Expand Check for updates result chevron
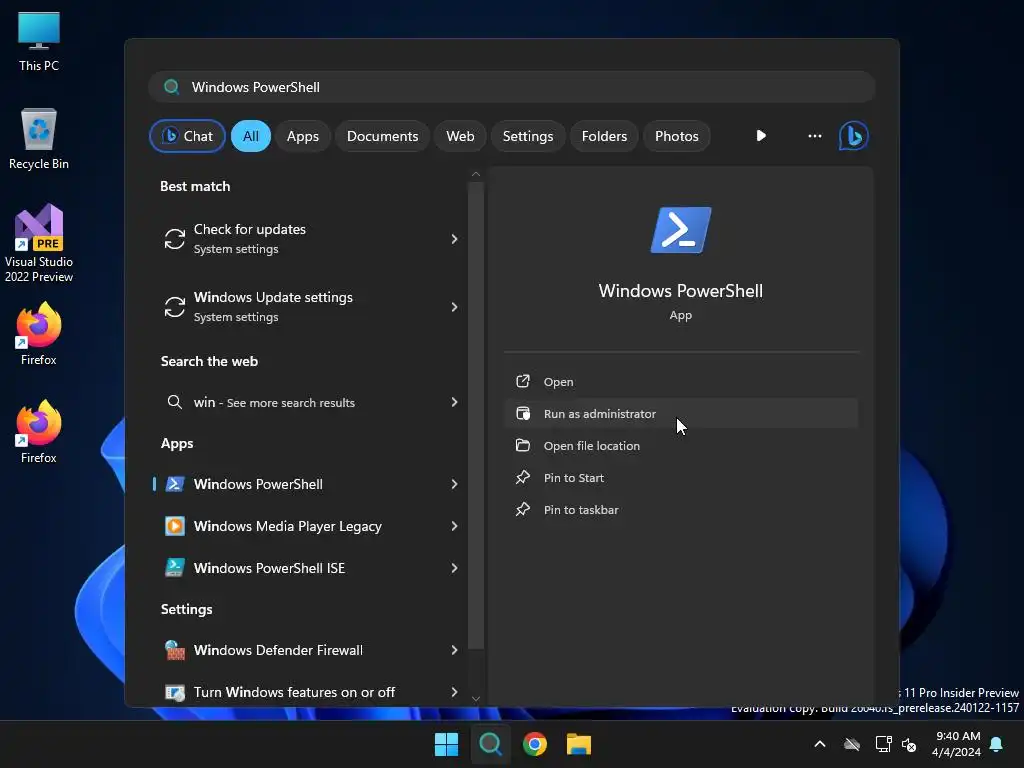 point(454,238)
